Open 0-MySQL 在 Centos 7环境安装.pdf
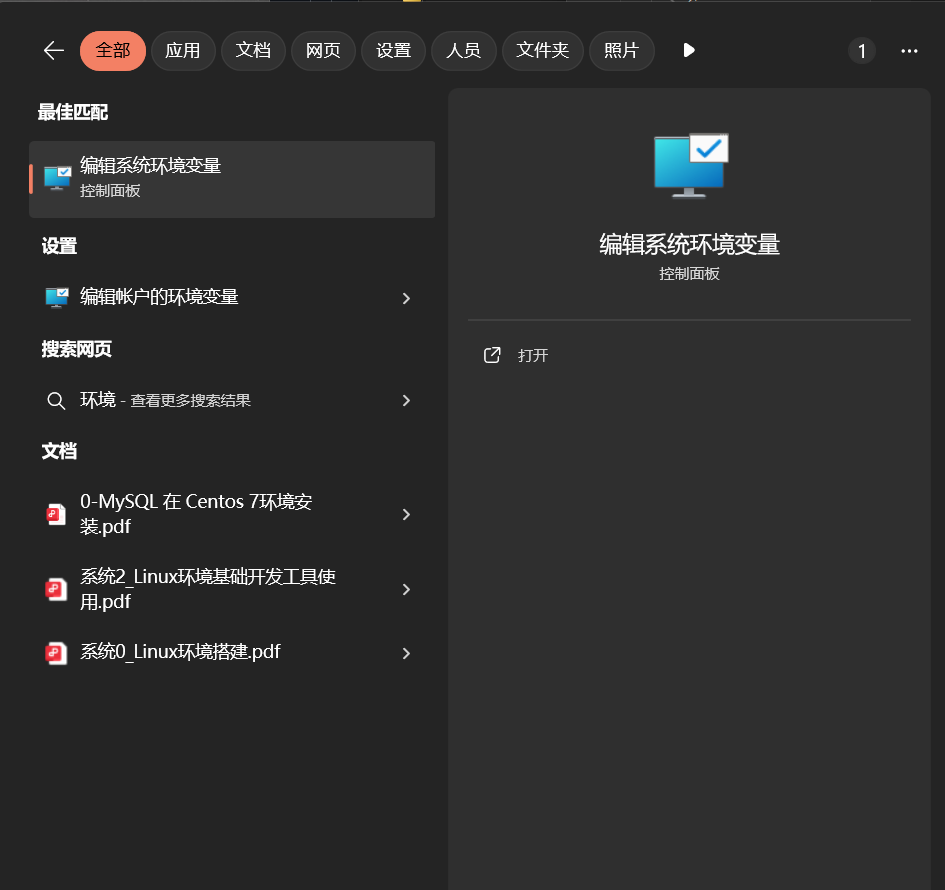 232,514
